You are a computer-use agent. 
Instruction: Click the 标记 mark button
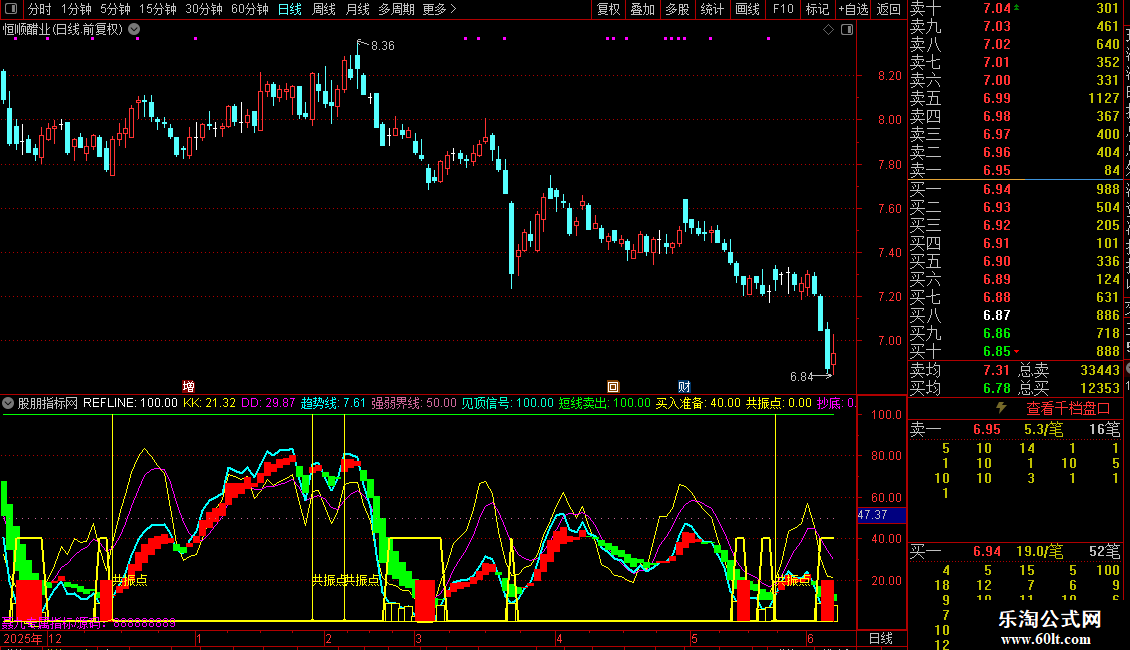pyautogui.click(x=817, y=9)
